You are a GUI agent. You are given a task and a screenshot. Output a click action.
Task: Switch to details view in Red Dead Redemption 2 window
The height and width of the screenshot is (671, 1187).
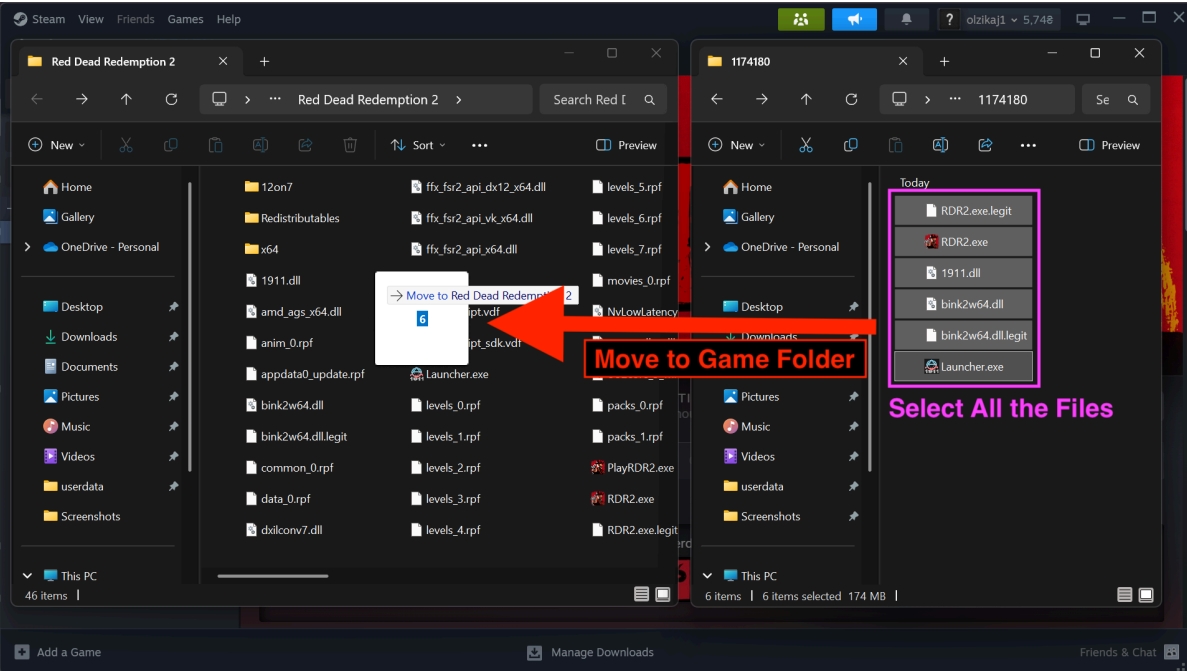tap(641, 595)
